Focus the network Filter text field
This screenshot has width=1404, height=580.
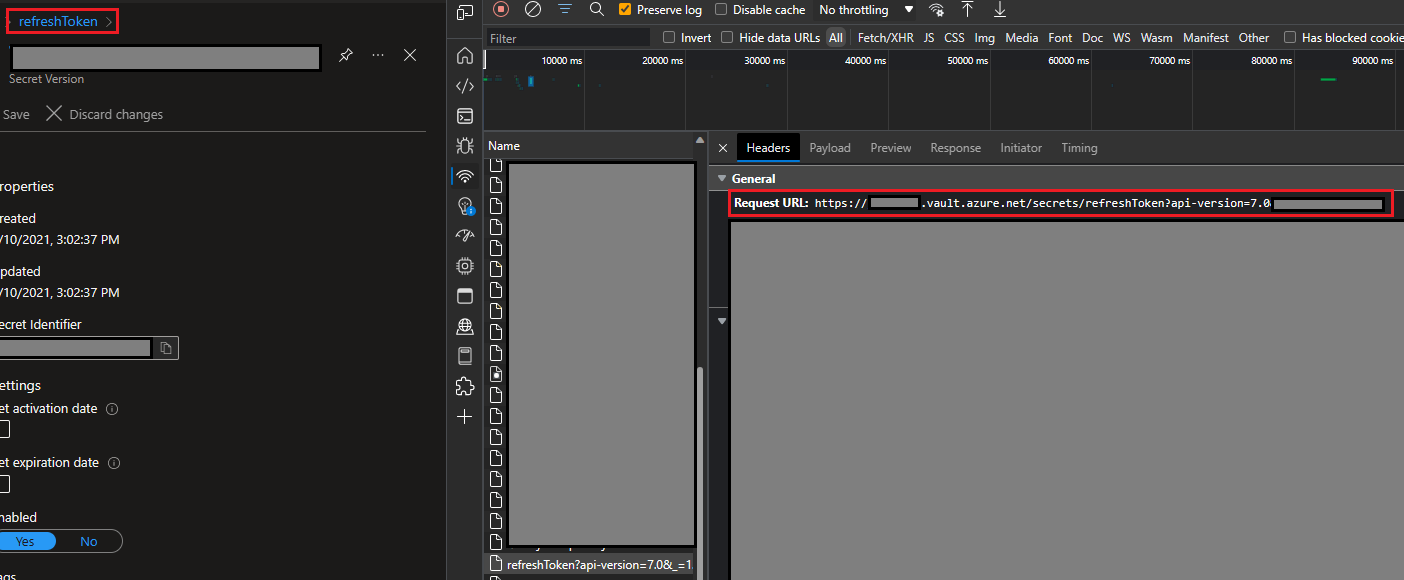click(x=568, y=38)
